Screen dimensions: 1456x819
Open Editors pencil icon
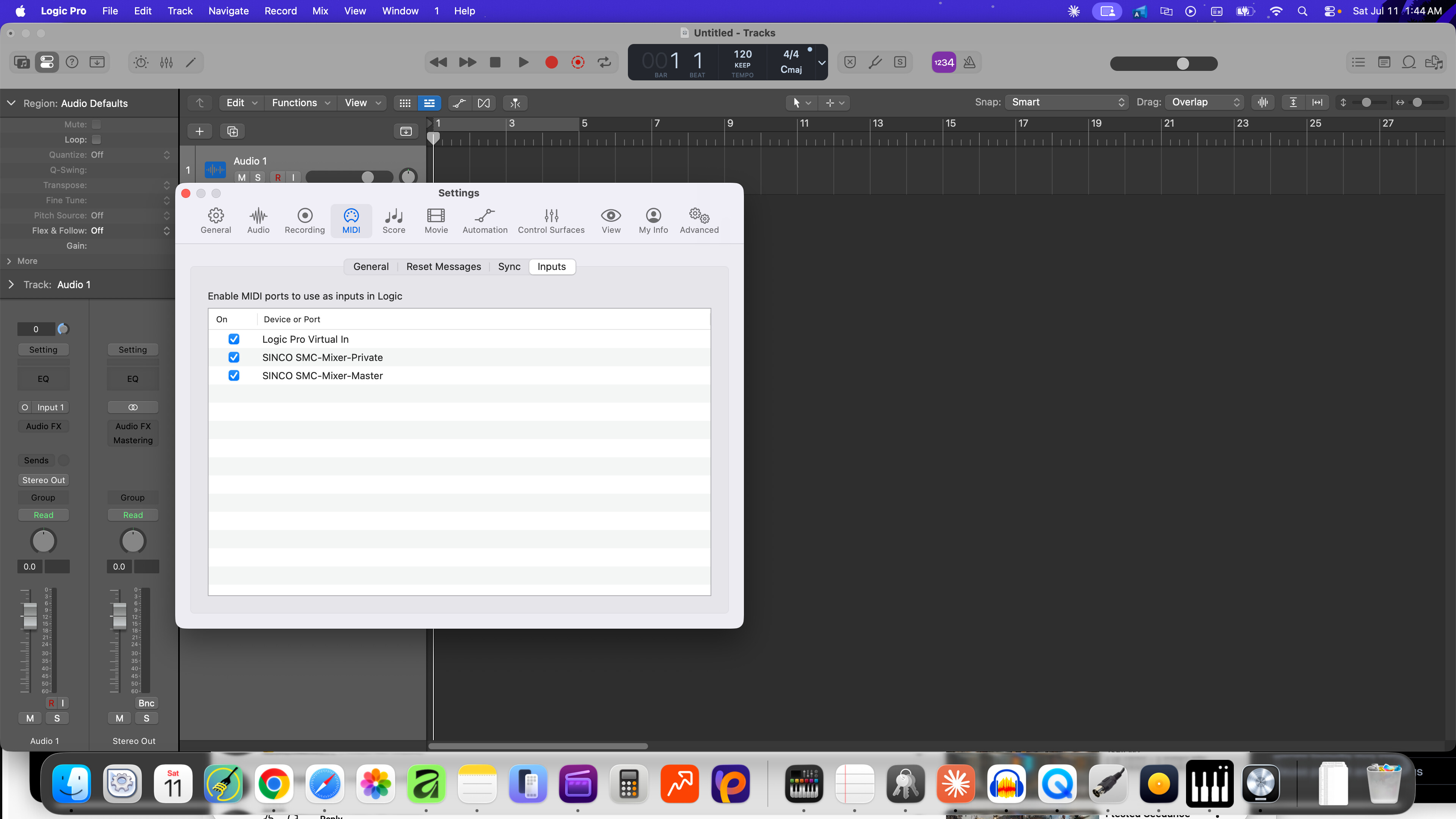[191, 62]
